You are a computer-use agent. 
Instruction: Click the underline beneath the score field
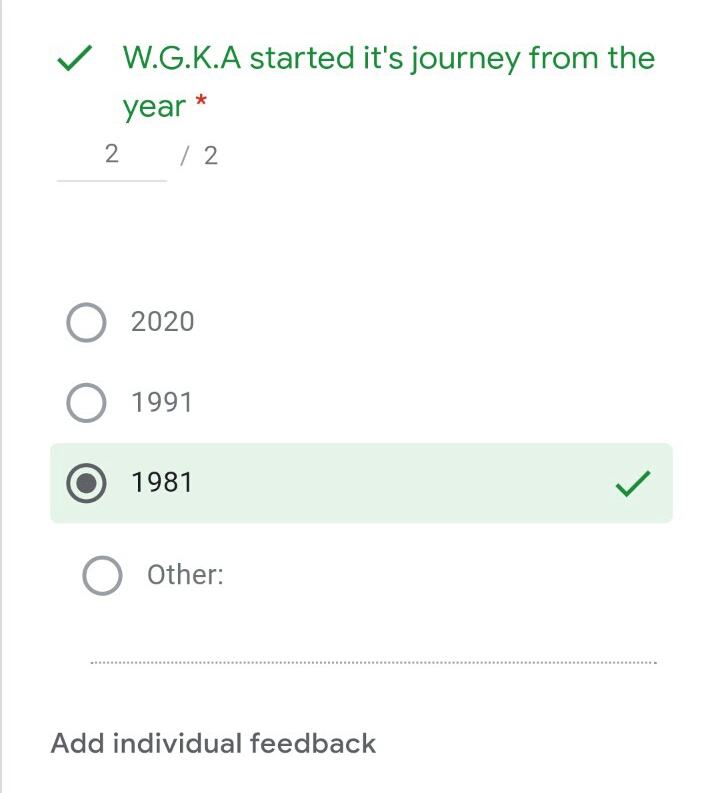click(111, 181)
